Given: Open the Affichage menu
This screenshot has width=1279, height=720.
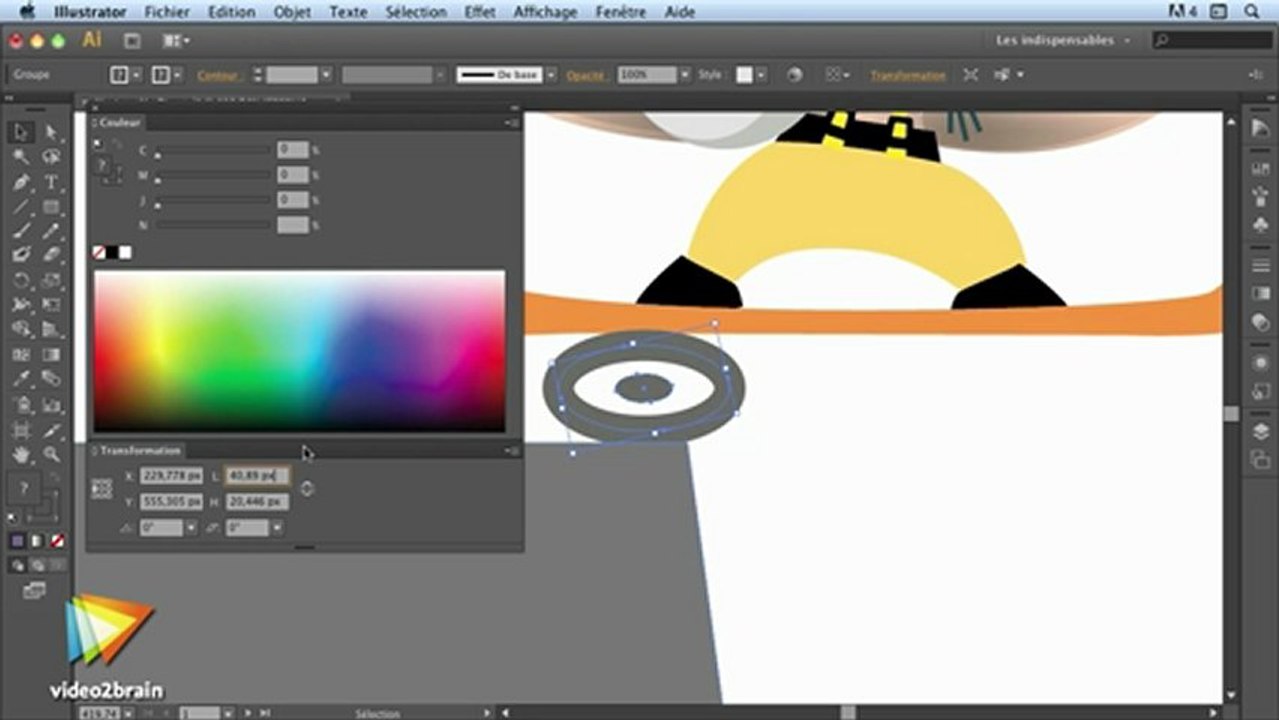Looking at the screenshot, I should pos(545,12).
